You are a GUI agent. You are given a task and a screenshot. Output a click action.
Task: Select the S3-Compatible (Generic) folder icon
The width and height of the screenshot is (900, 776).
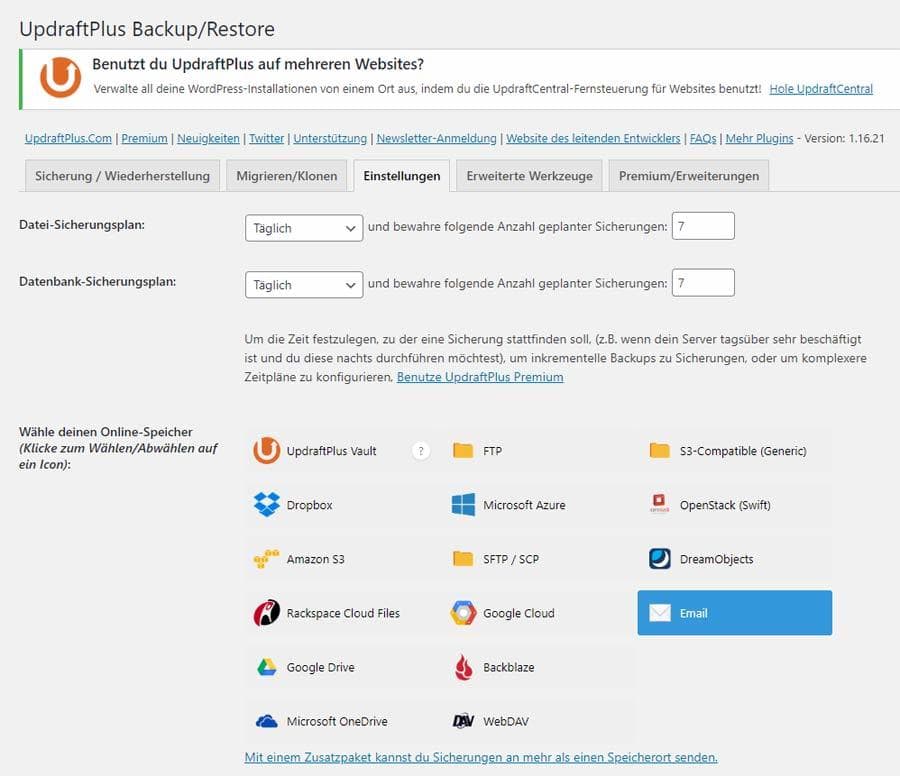[x=660, y=451]
